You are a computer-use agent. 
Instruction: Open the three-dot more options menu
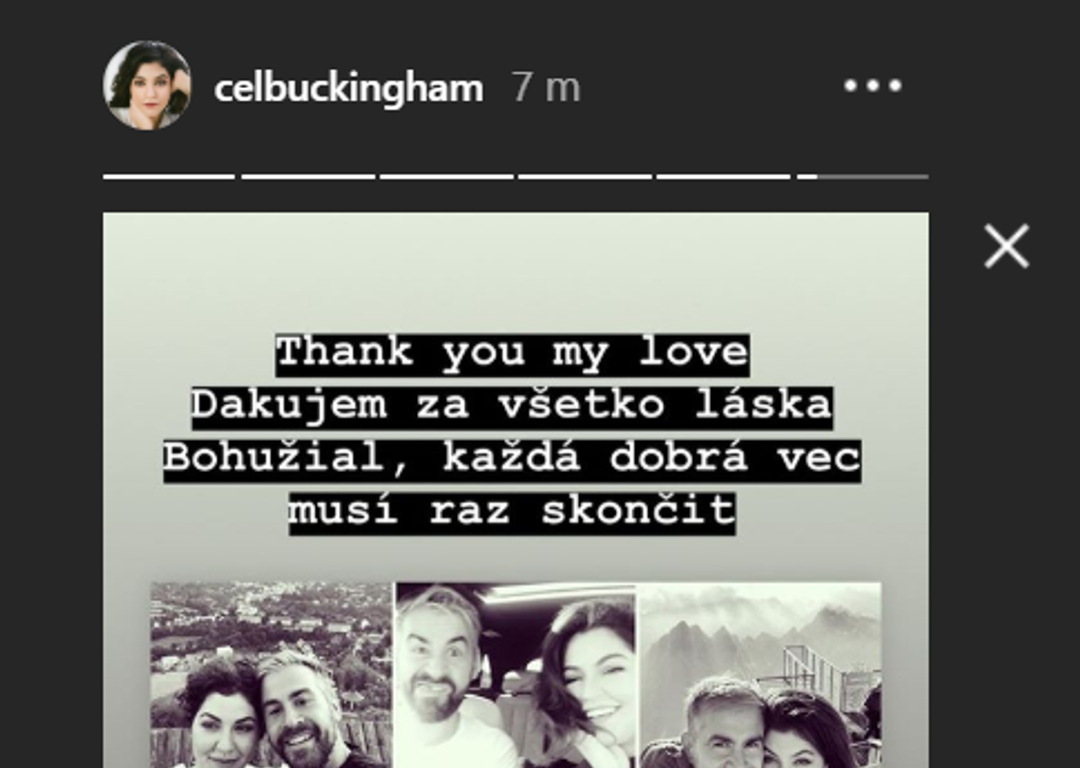(873, 85)
